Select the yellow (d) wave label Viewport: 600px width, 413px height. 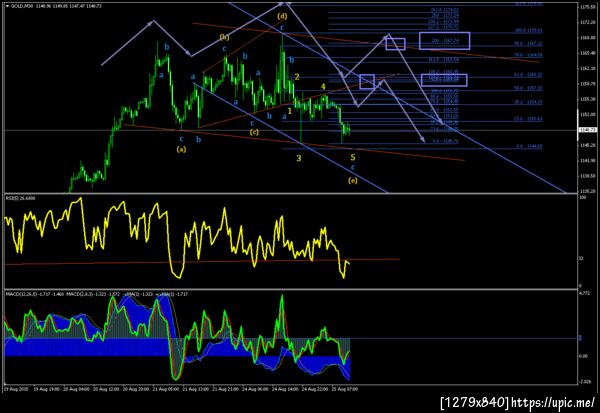[282, 16]
